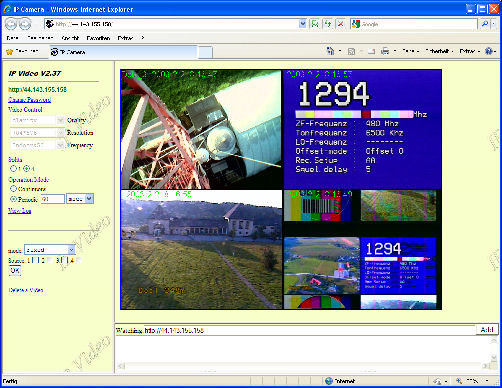Open the third menu bar item

pyautogui.click(x=70, y=38)
